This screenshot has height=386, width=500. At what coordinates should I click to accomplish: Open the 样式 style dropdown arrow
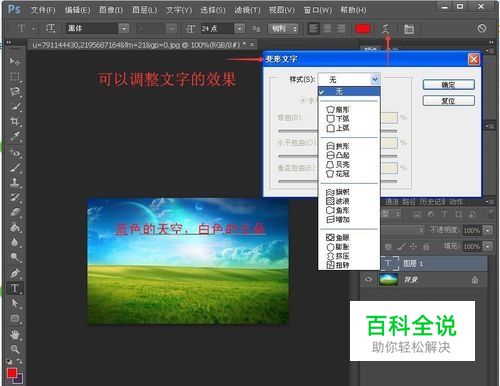tap(375, 79)
